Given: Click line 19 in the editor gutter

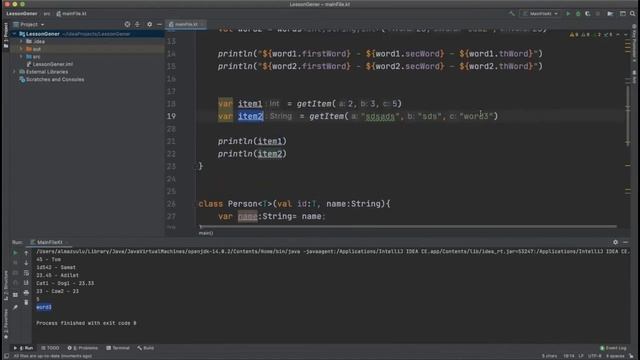Looking at the screenshot, I should (x=171, y=116).
